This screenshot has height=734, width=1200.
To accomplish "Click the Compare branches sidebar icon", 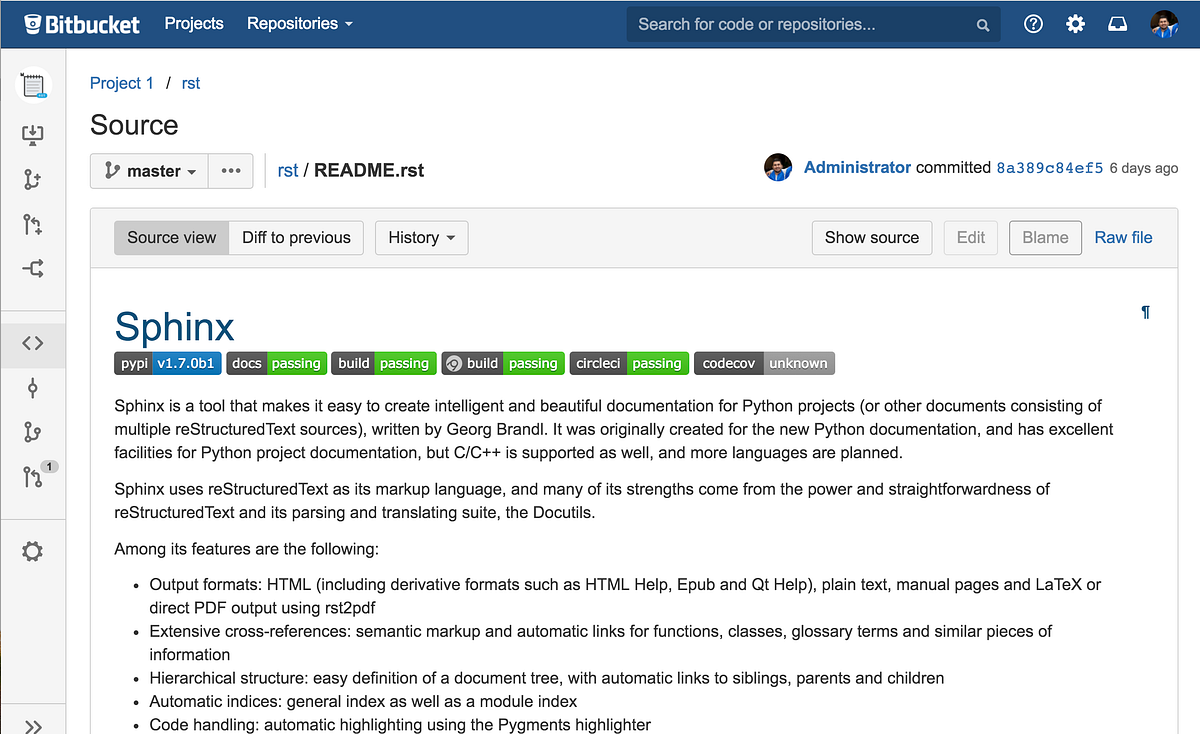I will click(34, 267).
